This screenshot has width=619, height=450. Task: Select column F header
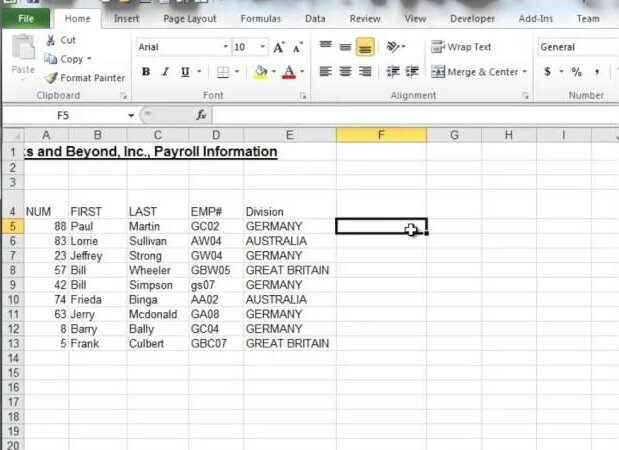(381, 135)
